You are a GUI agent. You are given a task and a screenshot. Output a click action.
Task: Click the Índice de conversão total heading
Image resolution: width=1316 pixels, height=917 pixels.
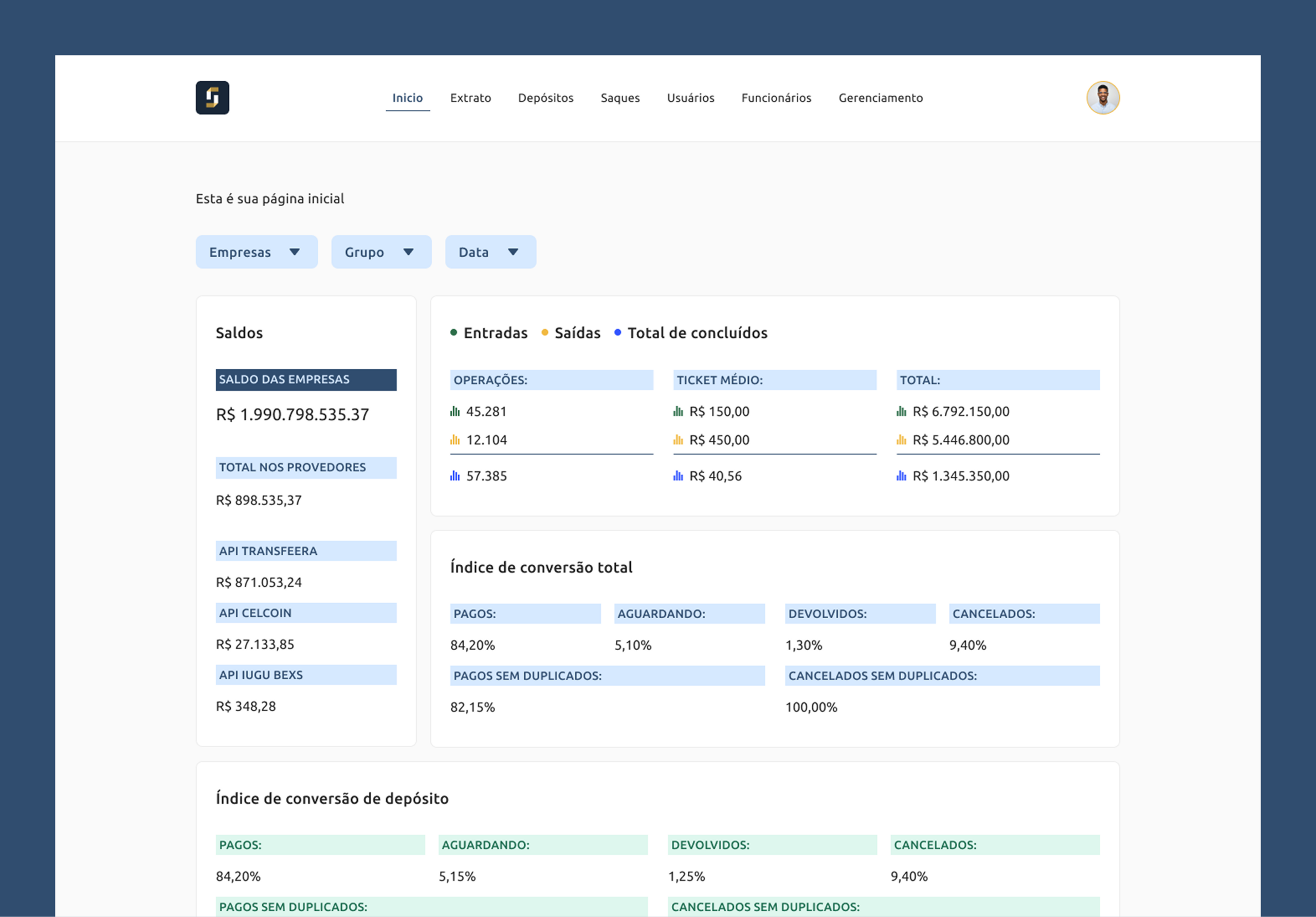pyautogui.click(x=541, y=567)
